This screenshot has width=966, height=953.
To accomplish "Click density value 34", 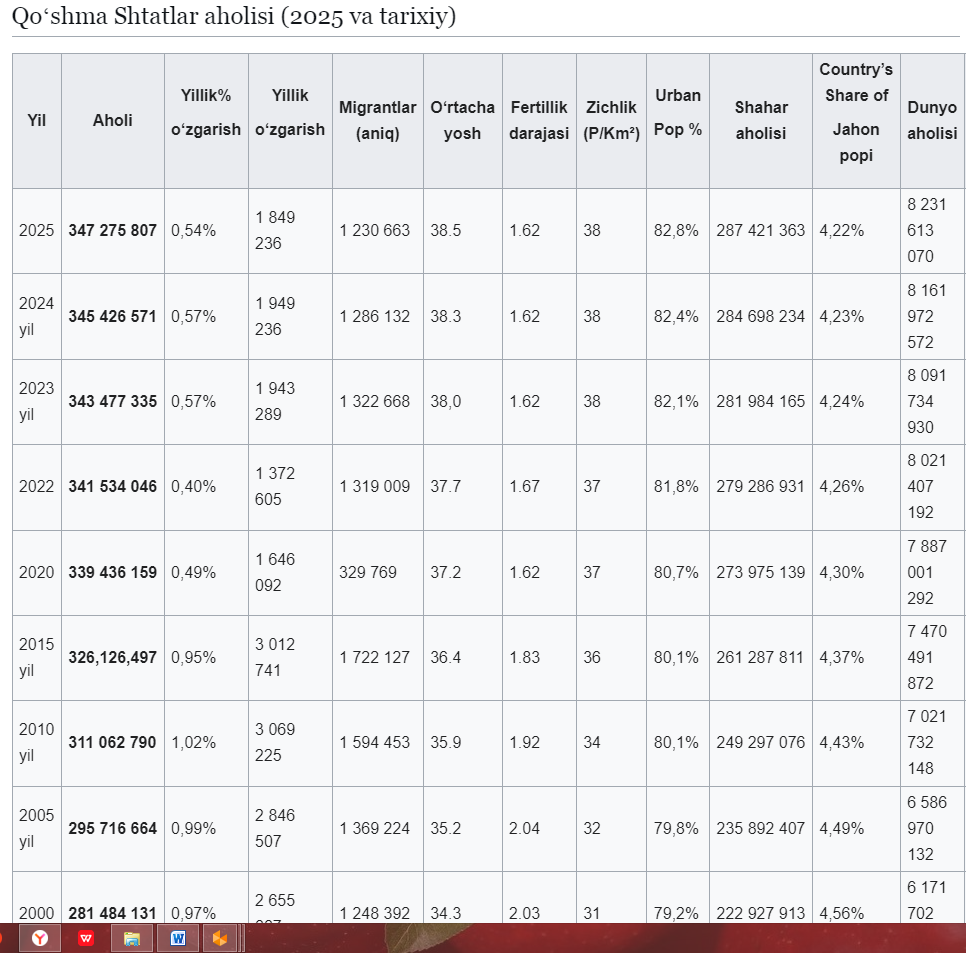I will tap(592, 742).
